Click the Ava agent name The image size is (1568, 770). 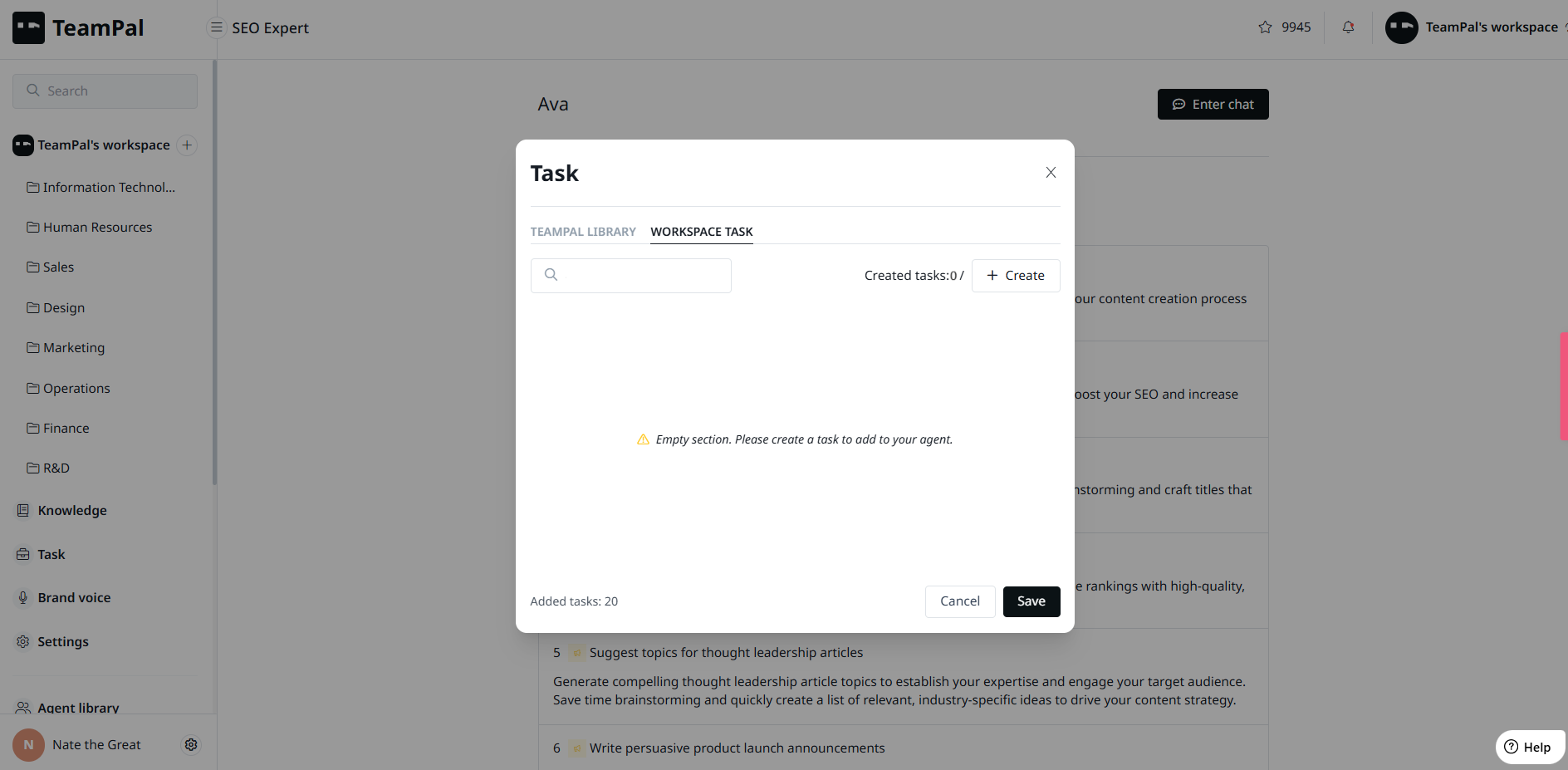pos(553,105)
